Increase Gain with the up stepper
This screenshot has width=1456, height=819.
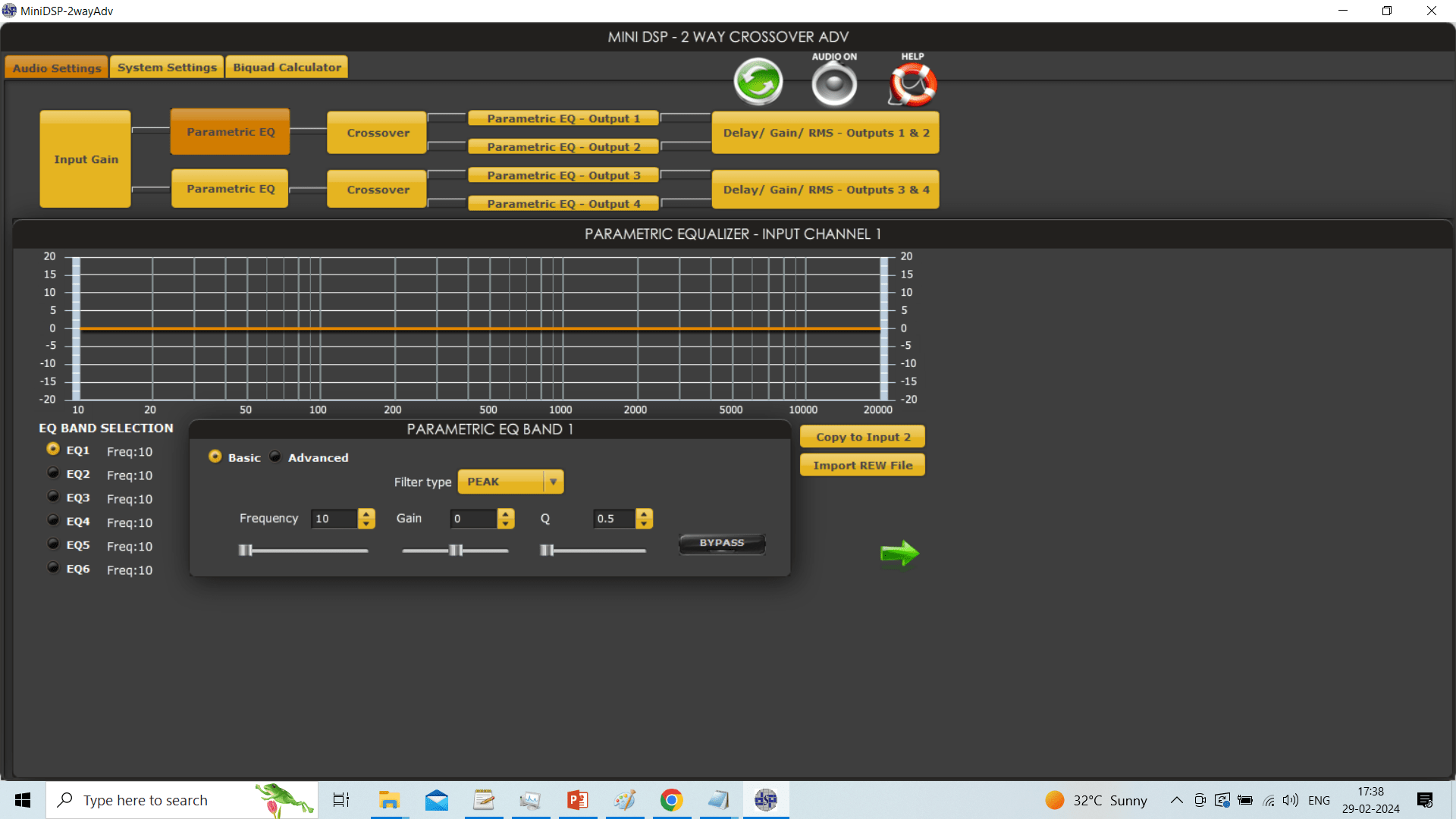coord(506,513)
